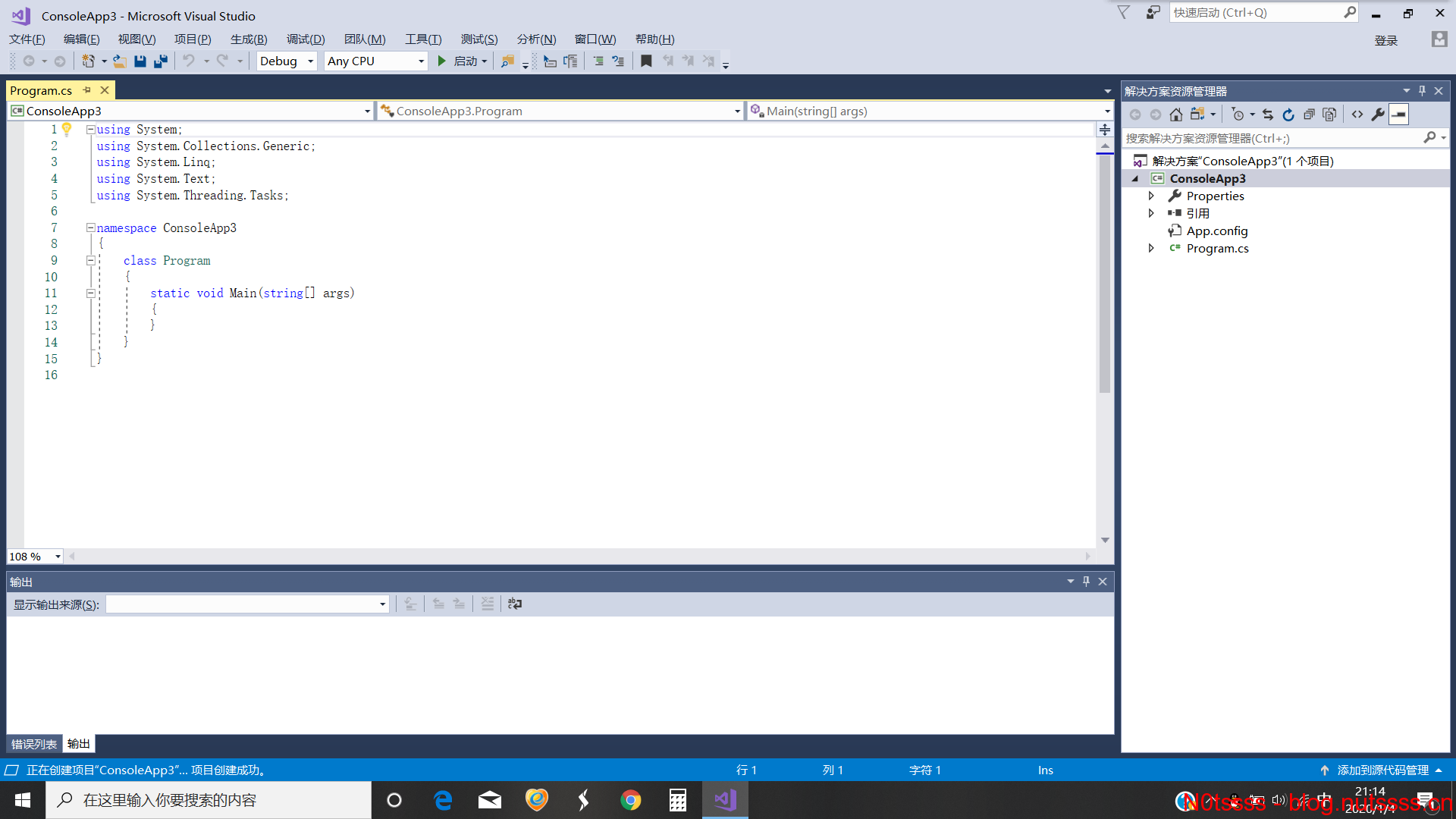Open the 编辑(E) Edit menu
1456x819 pixels.
pyautogui.click(x=82, y=39)
